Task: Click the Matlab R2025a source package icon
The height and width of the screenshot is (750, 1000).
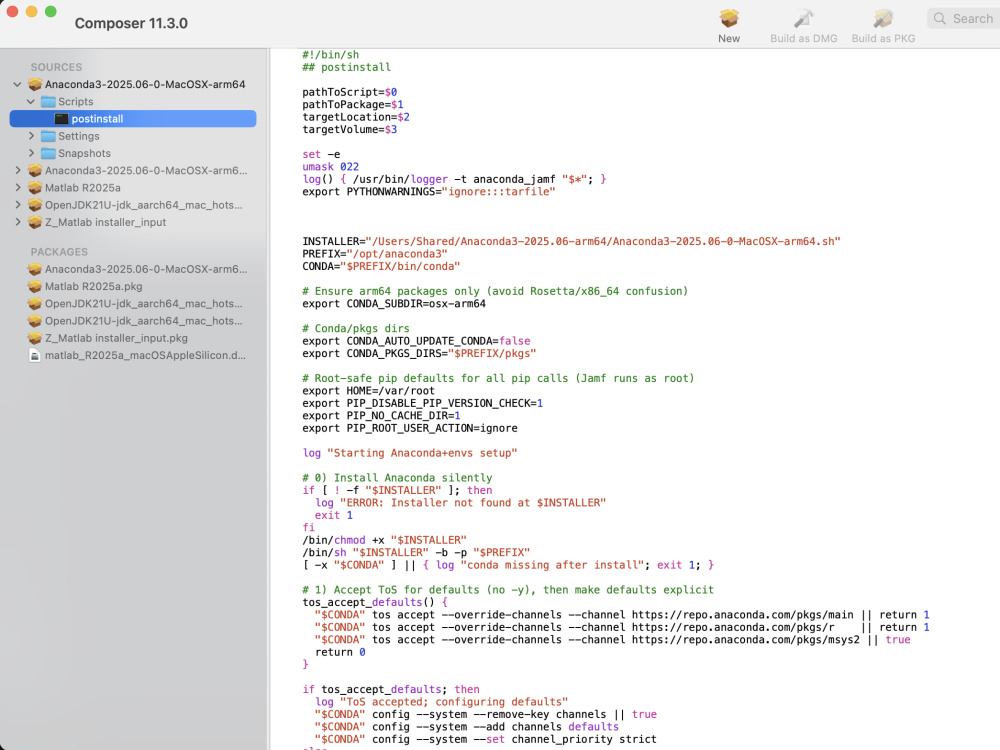Action: click(x=35, y=188)
